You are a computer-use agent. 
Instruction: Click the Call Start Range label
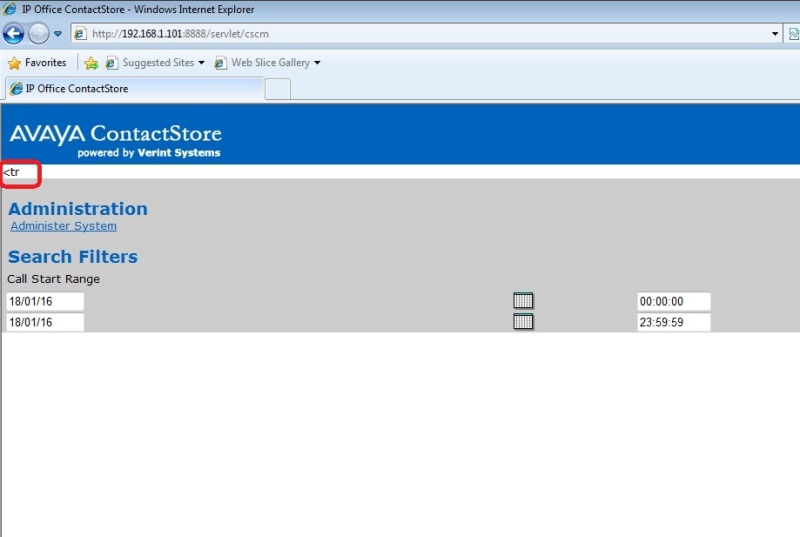click(x=54, y=279)
